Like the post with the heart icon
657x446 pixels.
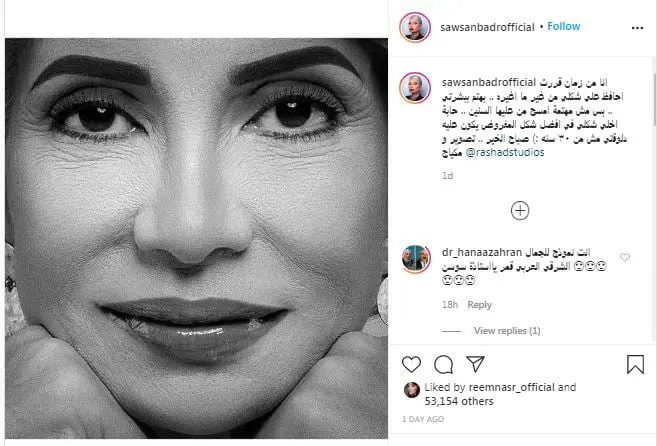(x=411, y=364)
